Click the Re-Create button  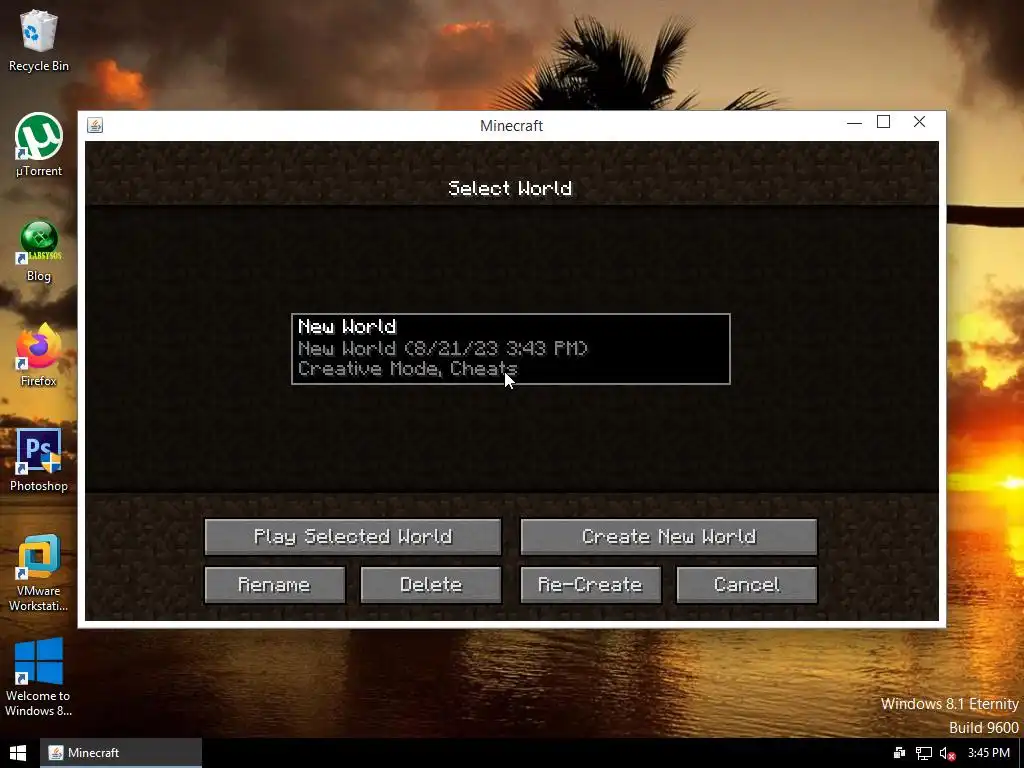pos(590,584)
